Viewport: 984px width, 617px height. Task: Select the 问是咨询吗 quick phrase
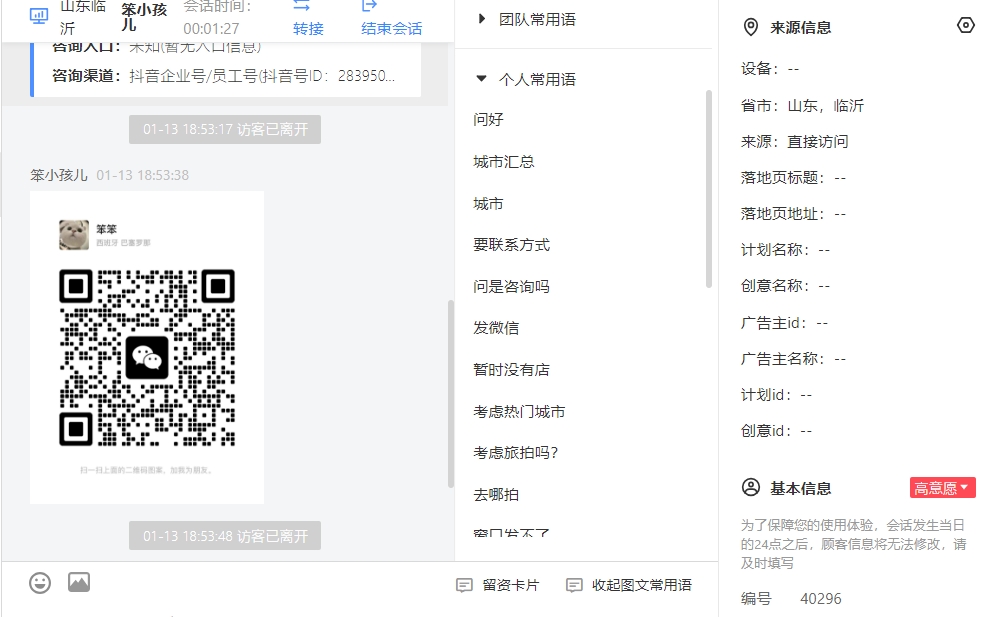click(x=511, y=287)
